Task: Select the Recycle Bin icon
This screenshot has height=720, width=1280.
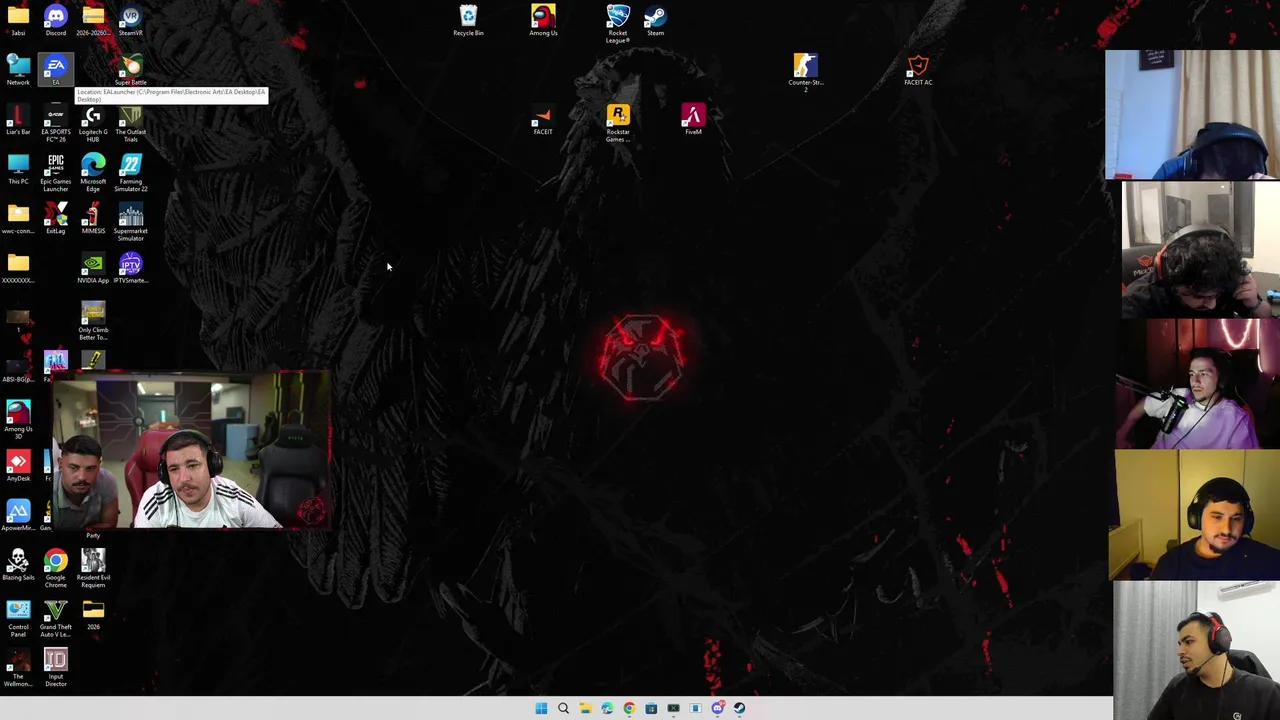Action: 468,20
